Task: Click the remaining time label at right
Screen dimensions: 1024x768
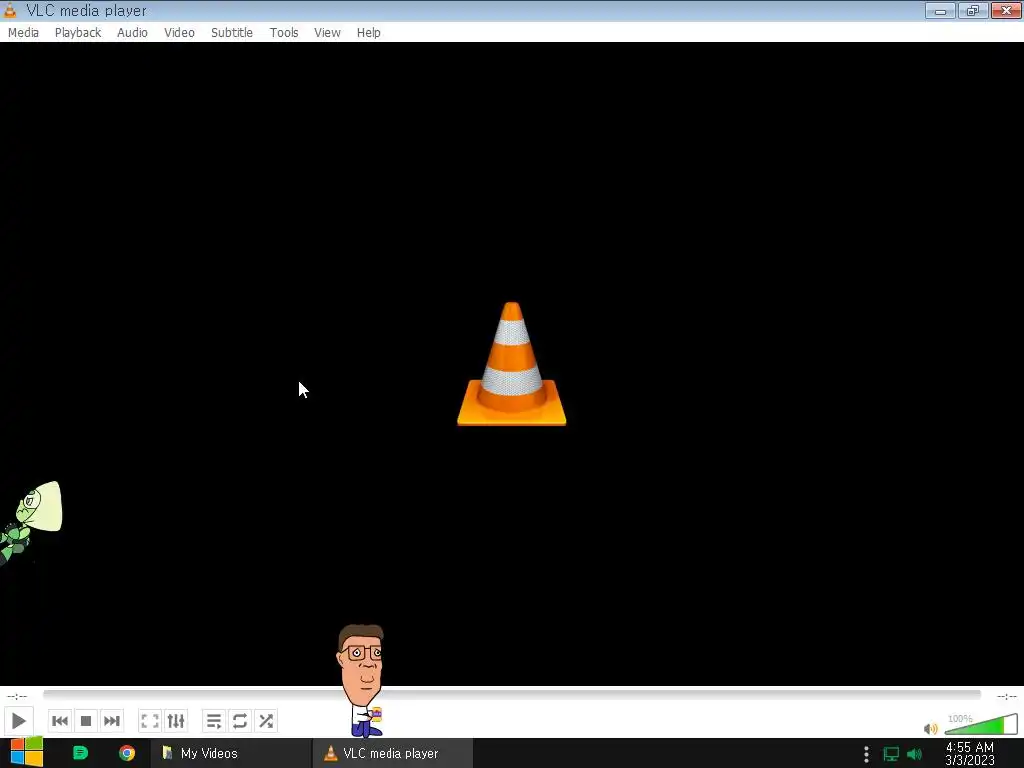Action: (1006, 696)
